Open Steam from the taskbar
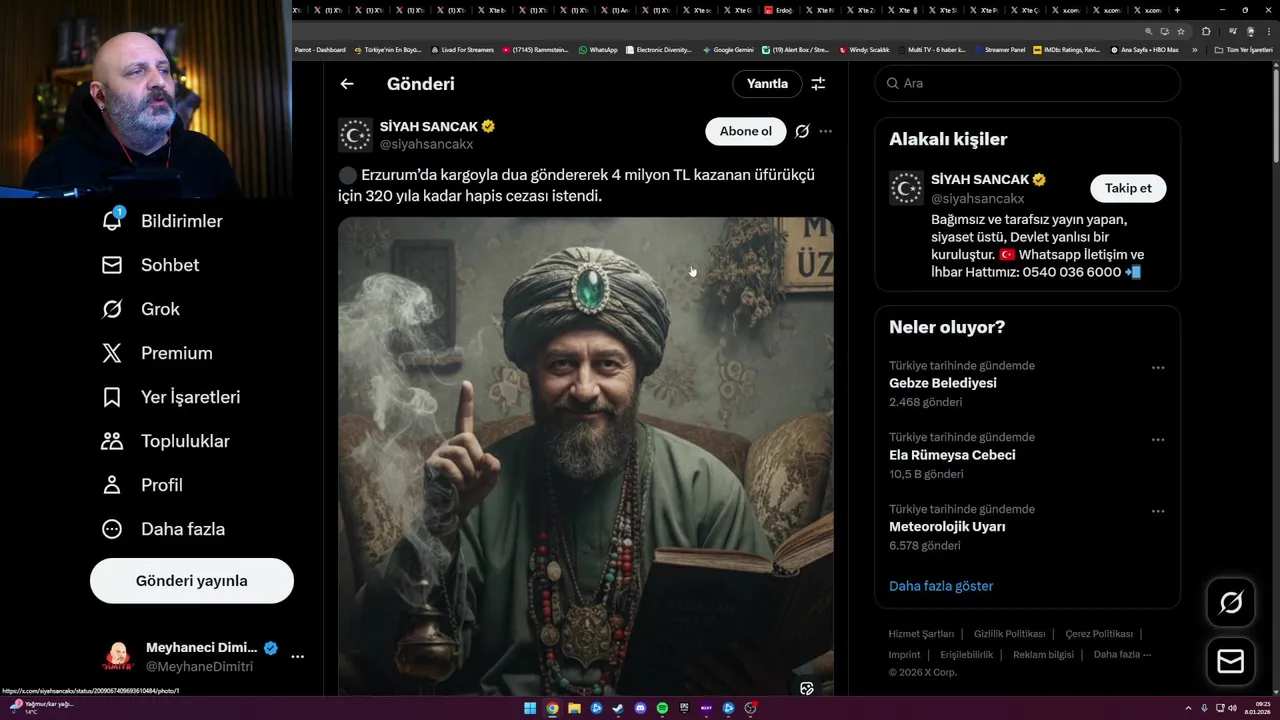 pyautogui.click(x=618, y=708)
